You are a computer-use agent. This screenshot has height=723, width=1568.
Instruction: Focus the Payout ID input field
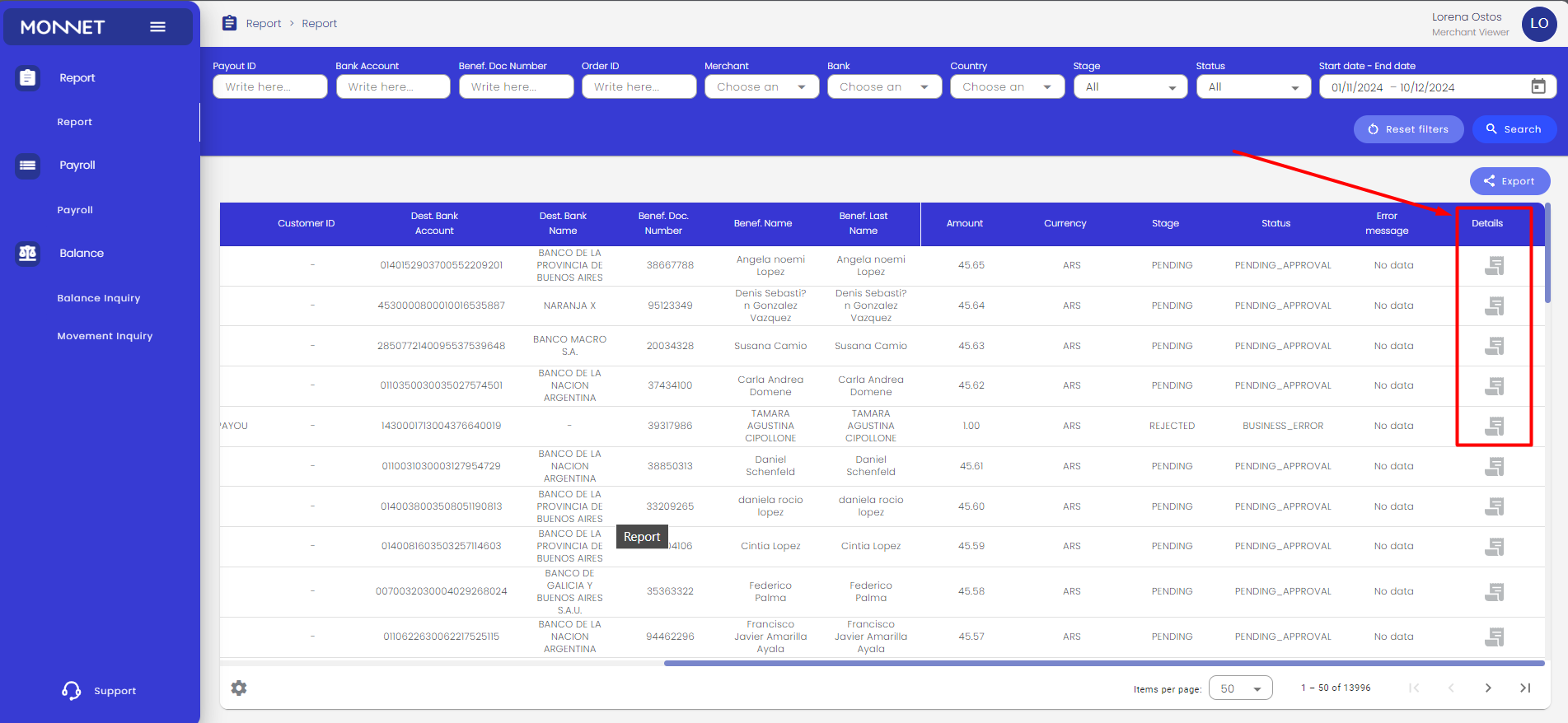tap(269, 86)
